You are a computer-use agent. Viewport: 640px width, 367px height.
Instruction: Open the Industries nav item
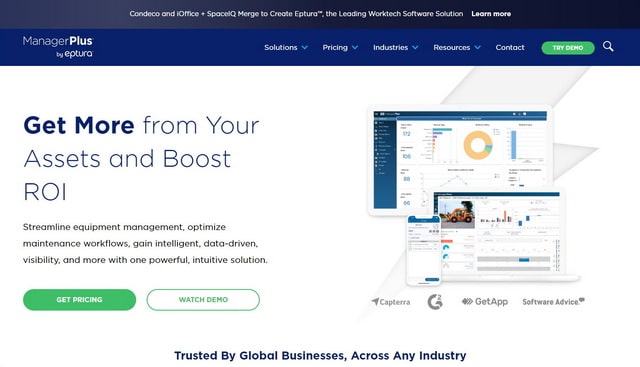pos(391,47)
